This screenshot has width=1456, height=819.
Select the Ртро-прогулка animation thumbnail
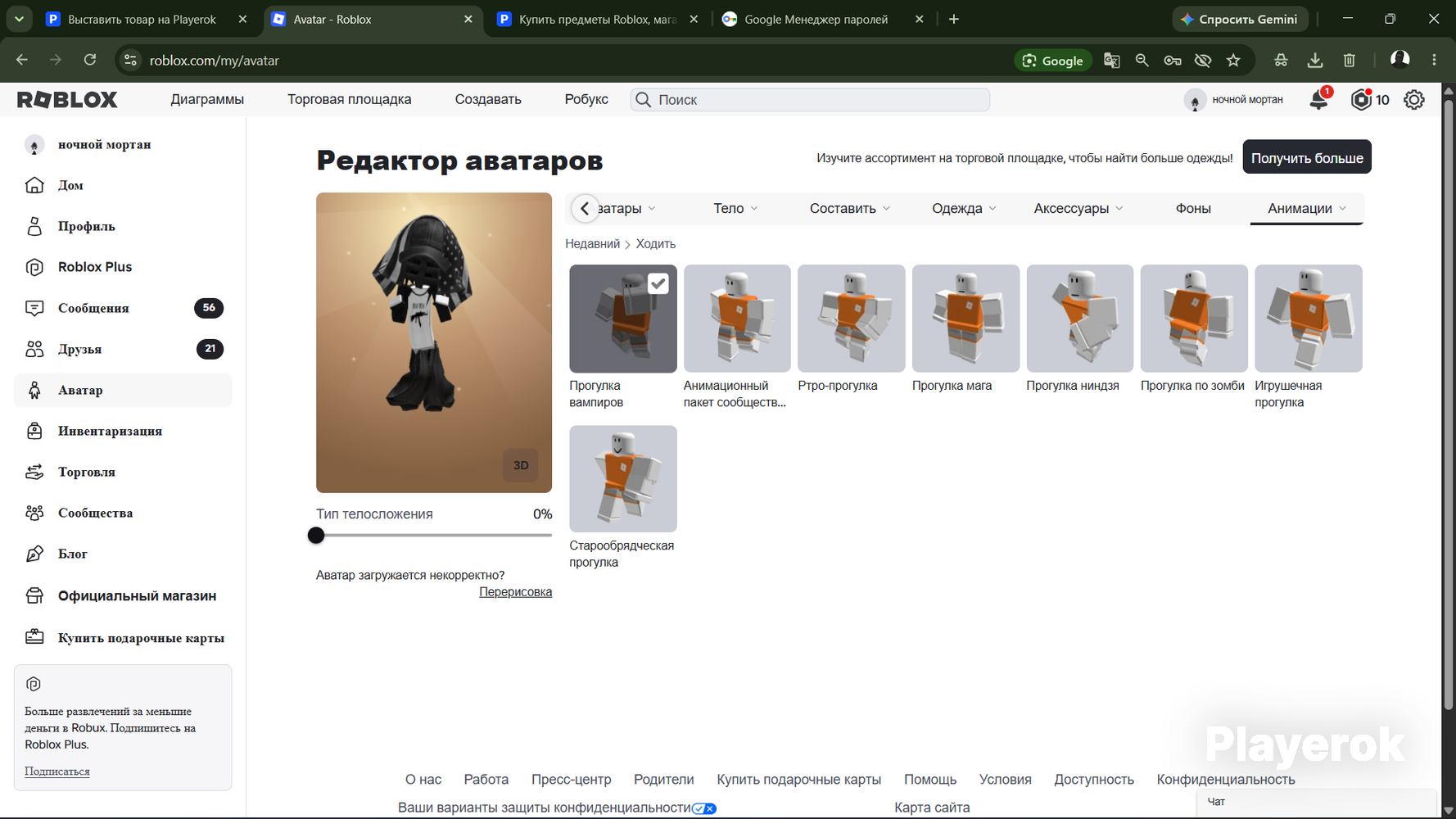coord(852,319)
